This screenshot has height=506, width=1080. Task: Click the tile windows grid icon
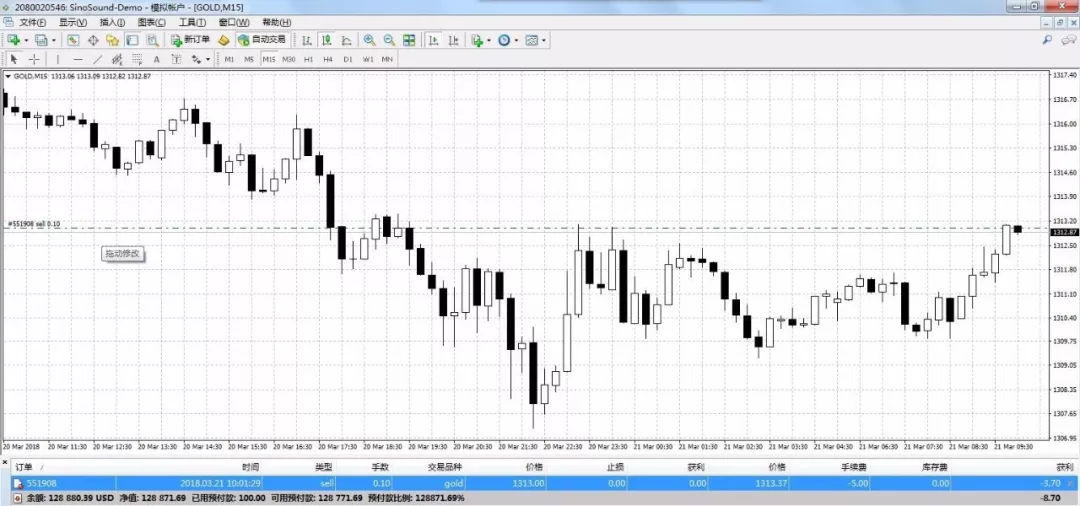pyautogui.click(x=409, y=40)
